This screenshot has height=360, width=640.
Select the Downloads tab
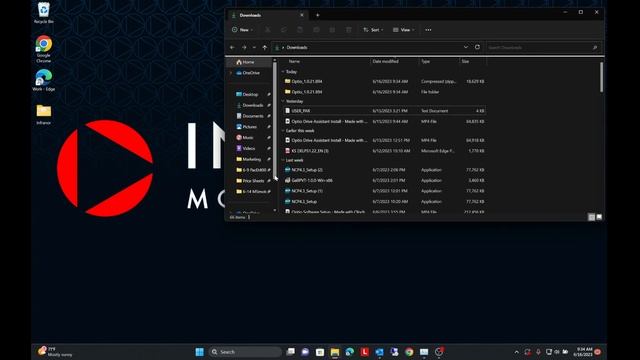click(x=267, y=15)
